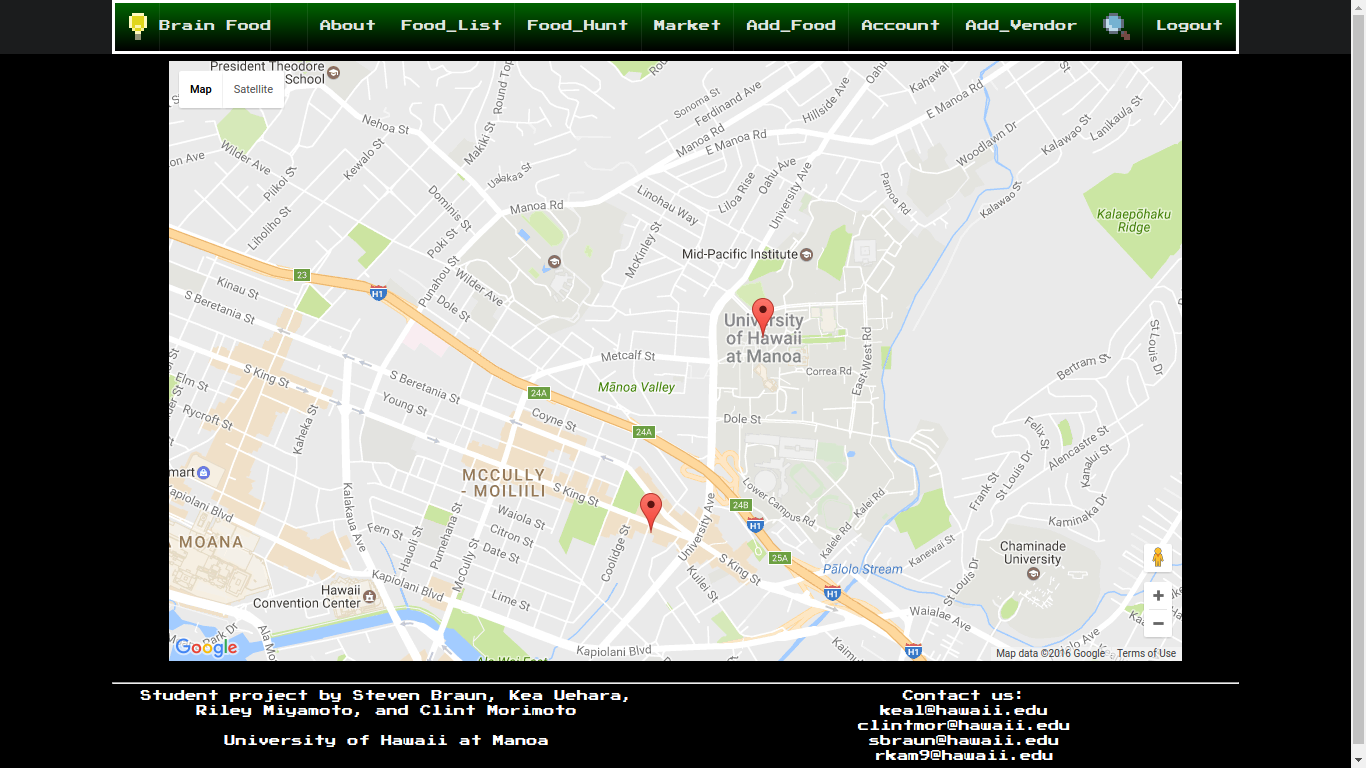The height and width of the screenshot is (768, 1366).
Task: Open the About page
Action: click(347, 25)
